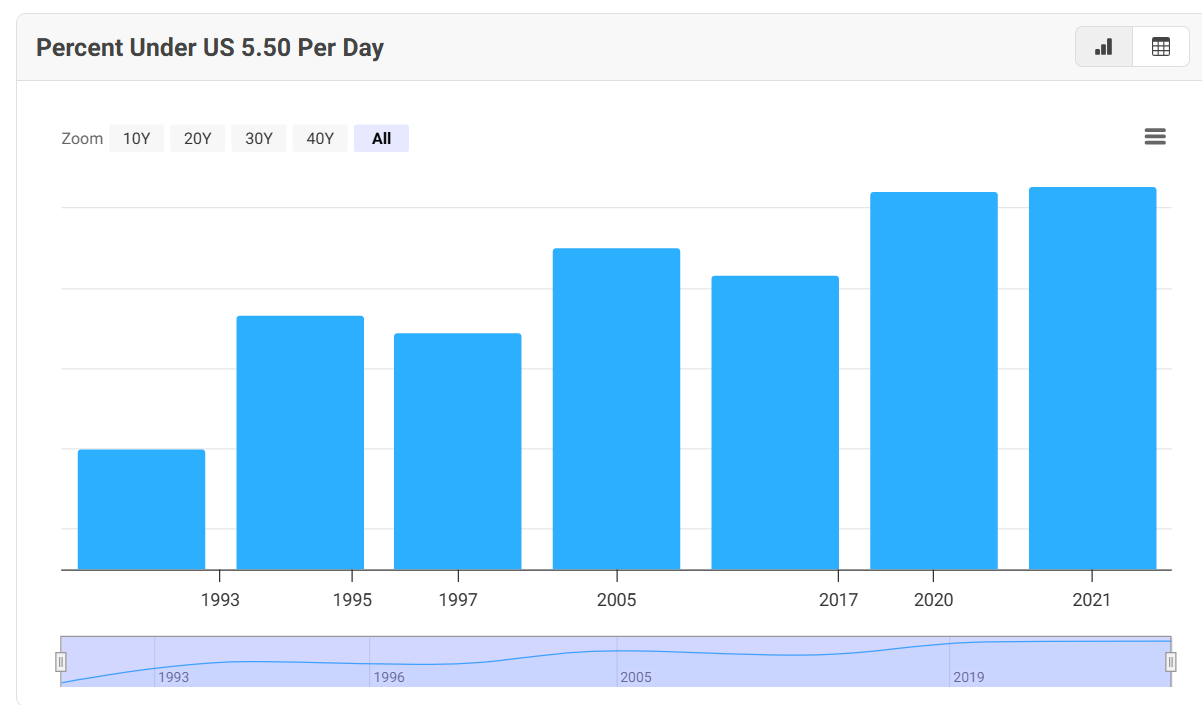The width and height of the screenshot is (1202, 705).
Task: Select the 40Y zoom option
Action: tap(320, 139)
